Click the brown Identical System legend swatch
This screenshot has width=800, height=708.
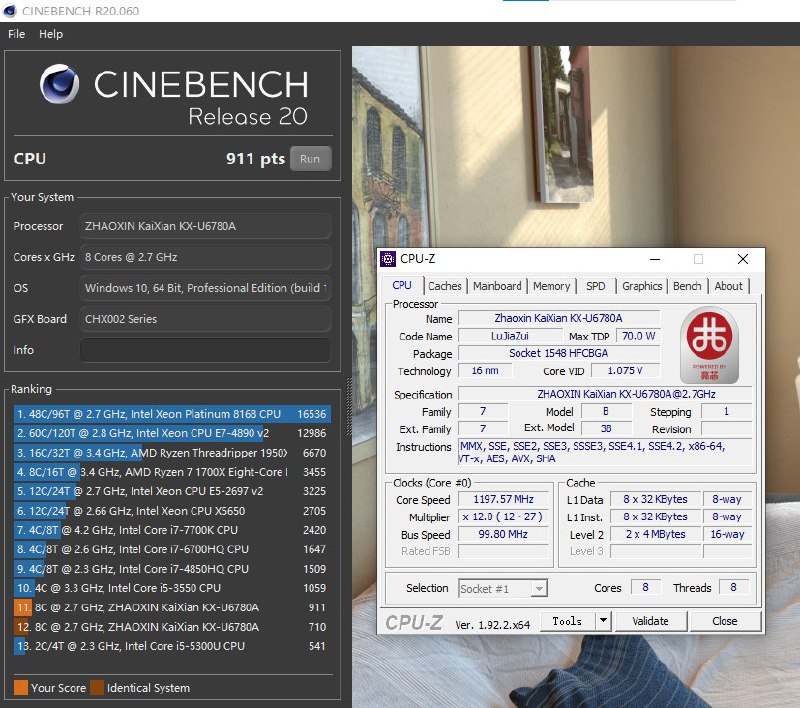(97, 688)
